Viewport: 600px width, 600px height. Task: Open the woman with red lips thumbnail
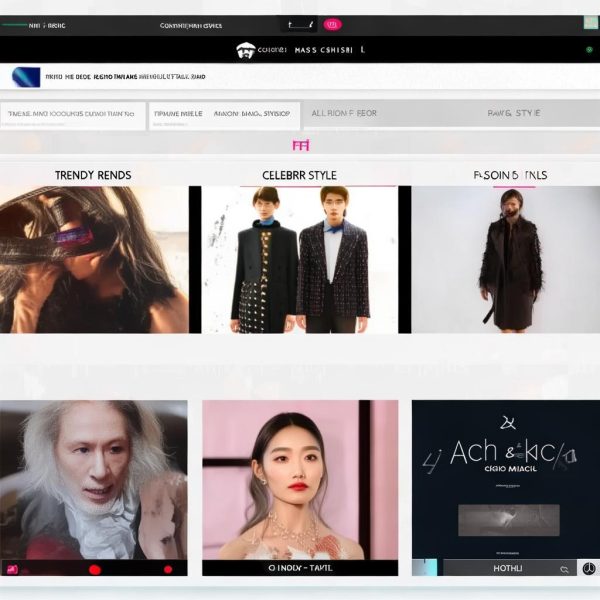[299, 480]
